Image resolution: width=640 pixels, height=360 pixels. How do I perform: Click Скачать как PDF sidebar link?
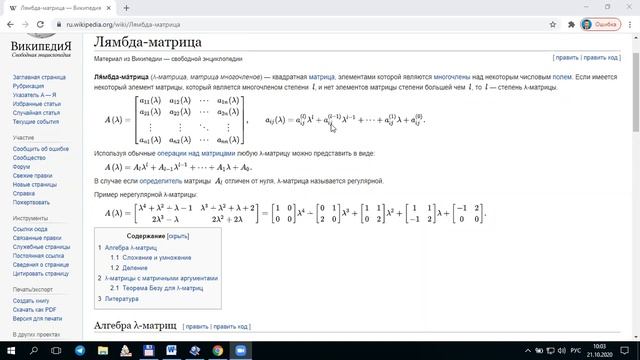tap(35, 310)
